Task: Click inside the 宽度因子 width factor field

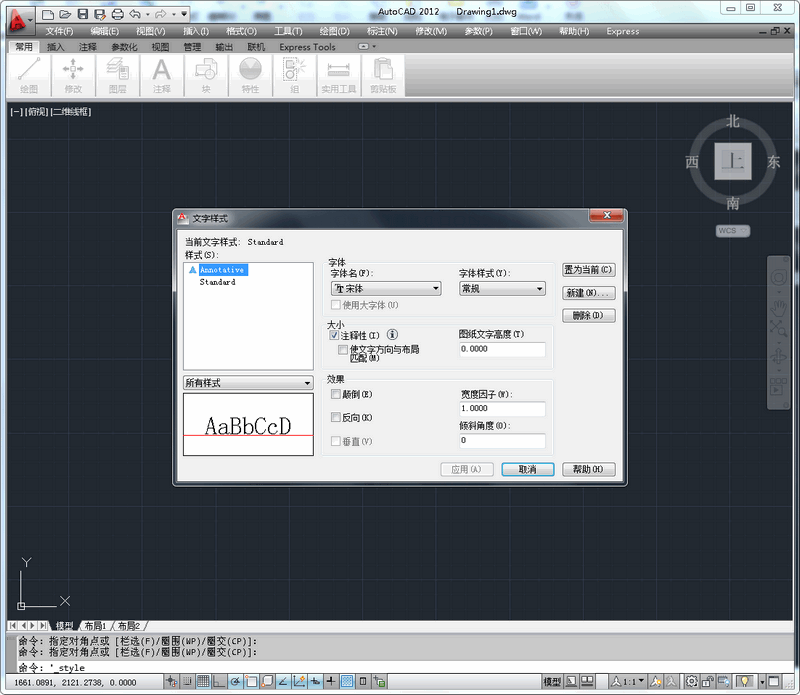Action: (x=500, y=409)
